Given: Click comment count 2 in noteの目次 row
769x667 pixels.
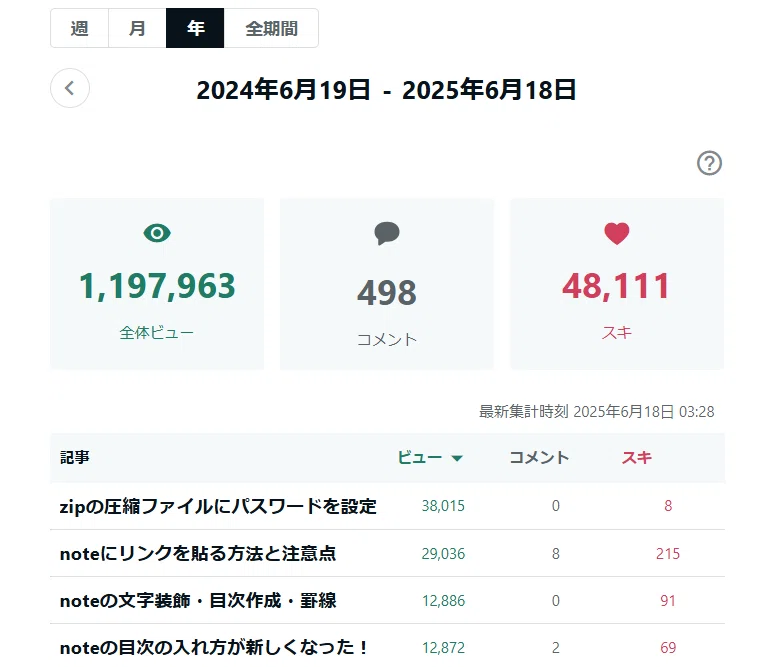Looking at the screenshot, I should pyautogui.click(x=556, y=648).
